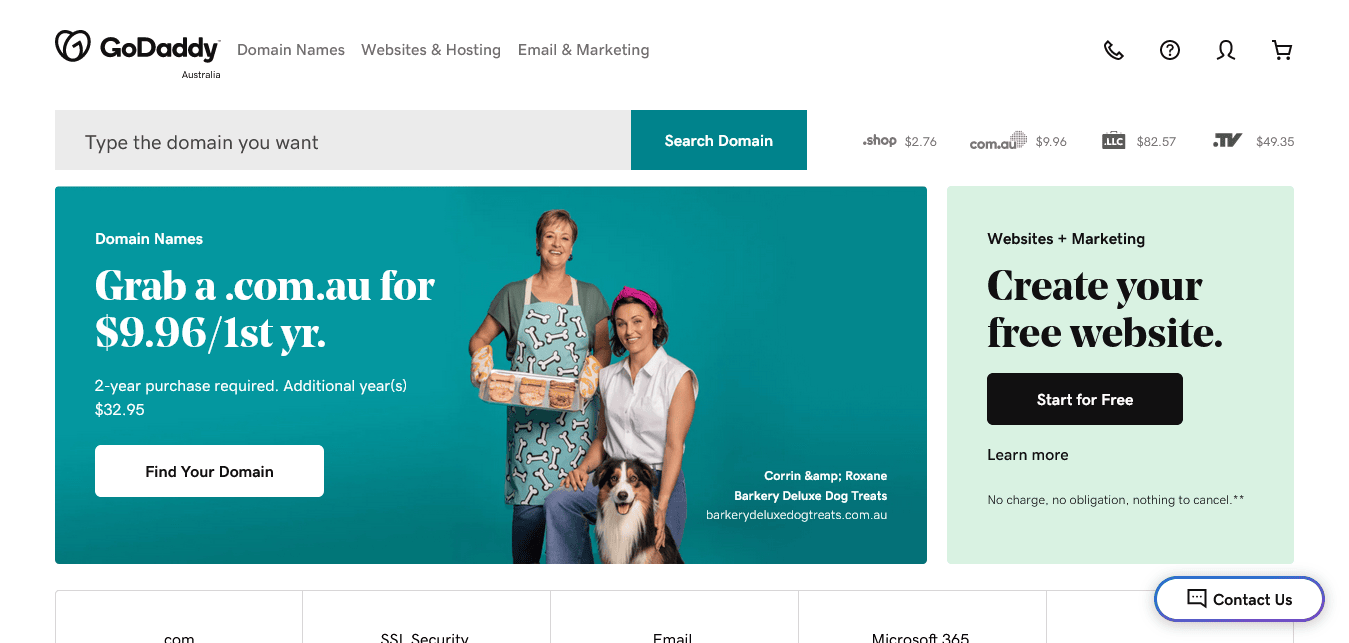Viewport: 1349px width, 643px height.
Task: Click the Search Domain button
Action: pos(719,140)
